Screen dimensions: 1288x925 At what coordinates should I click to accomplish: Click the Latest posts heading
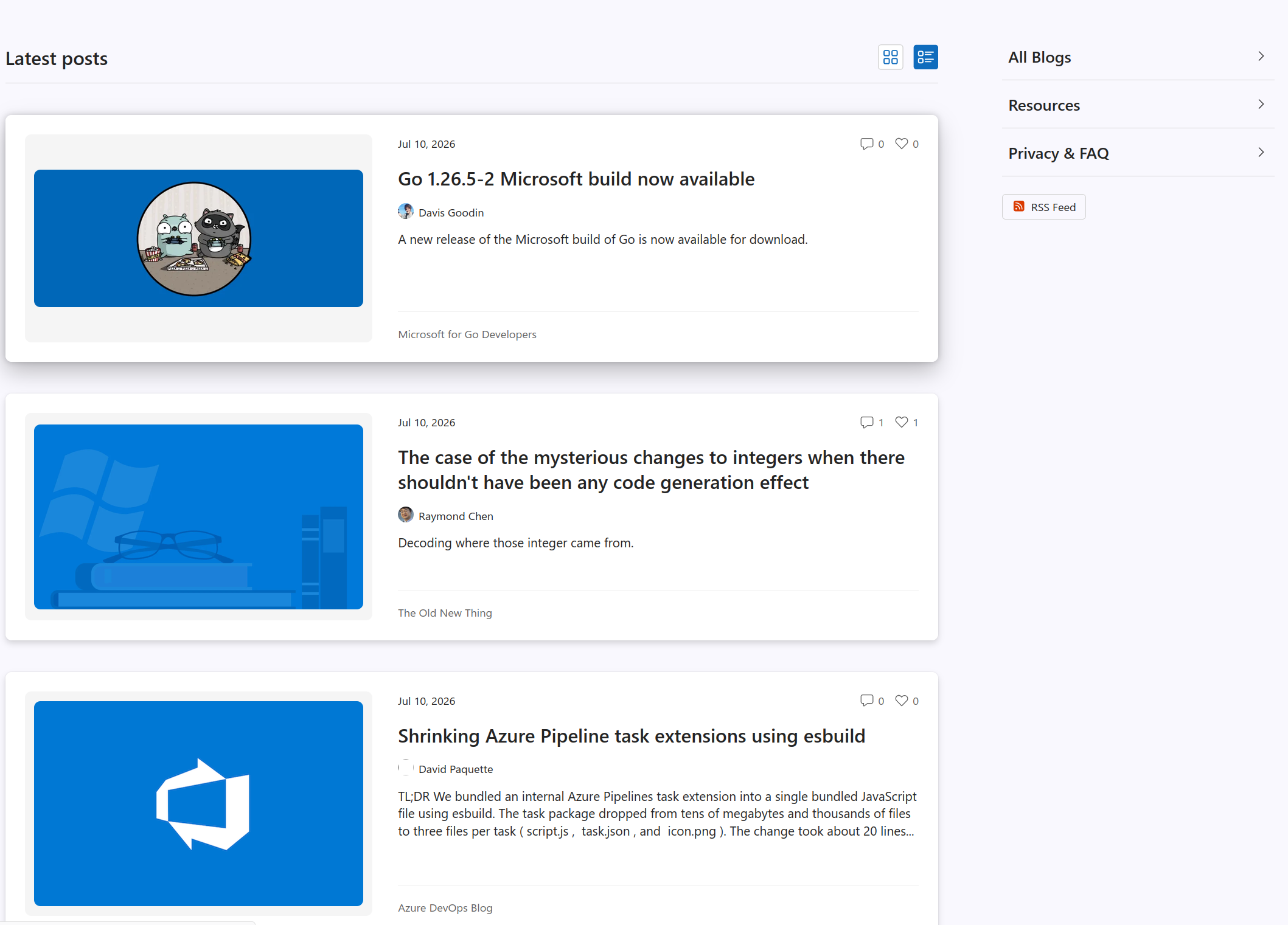pos(57,58)
